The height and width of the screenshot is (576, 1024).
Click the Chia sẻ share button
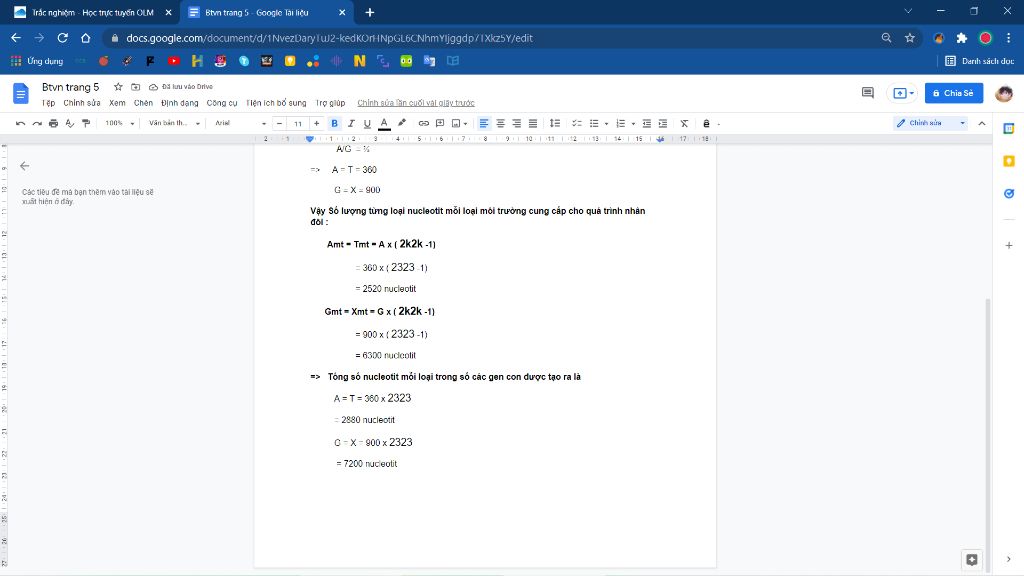click(954, 93)
